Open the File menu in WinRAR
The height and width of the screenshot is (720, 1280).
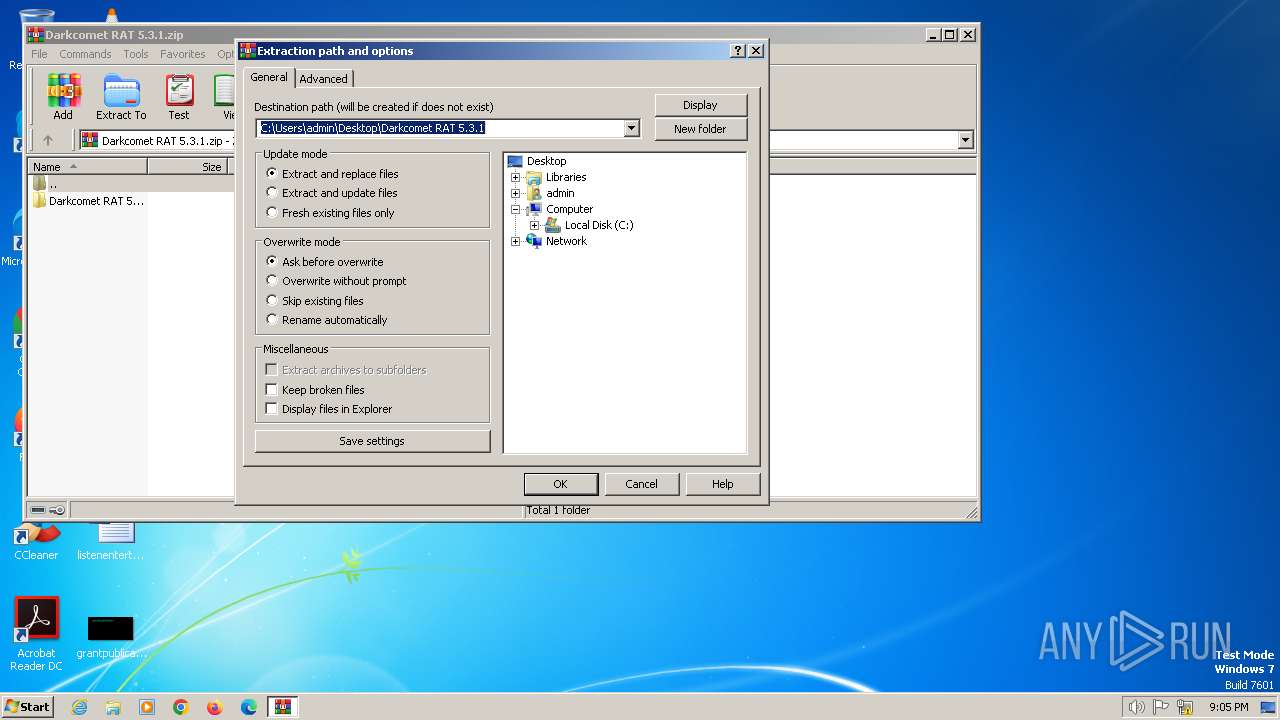[39, 54]
